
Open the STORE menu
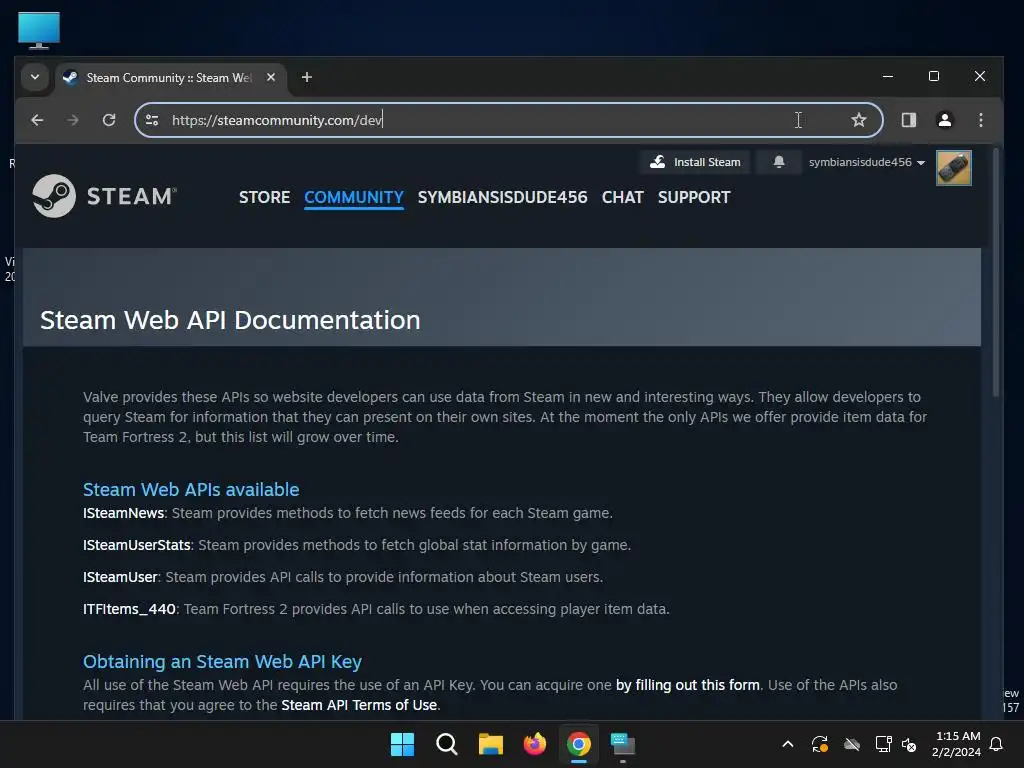pyautogui.click(x=264, y=197)
